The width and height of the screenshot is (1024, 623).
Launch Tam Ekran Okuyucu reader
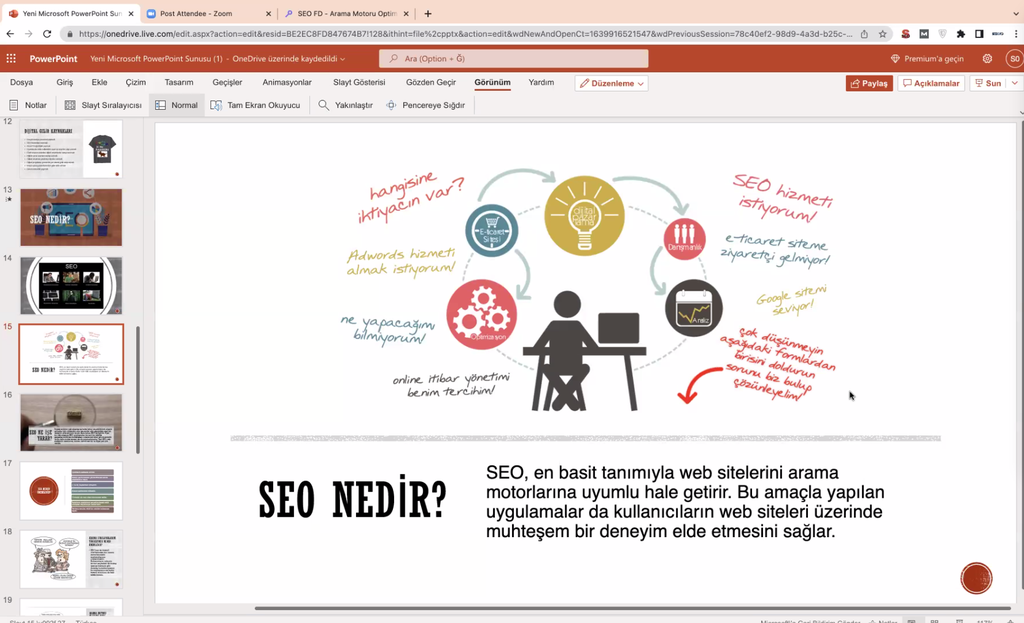[255, 105]
